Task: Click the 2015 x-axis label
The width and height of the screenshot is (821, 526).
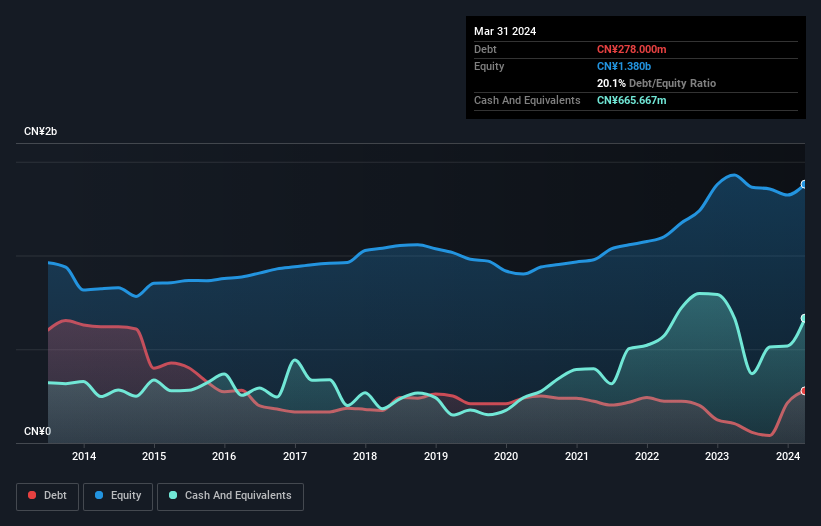Action: [154, 456]
